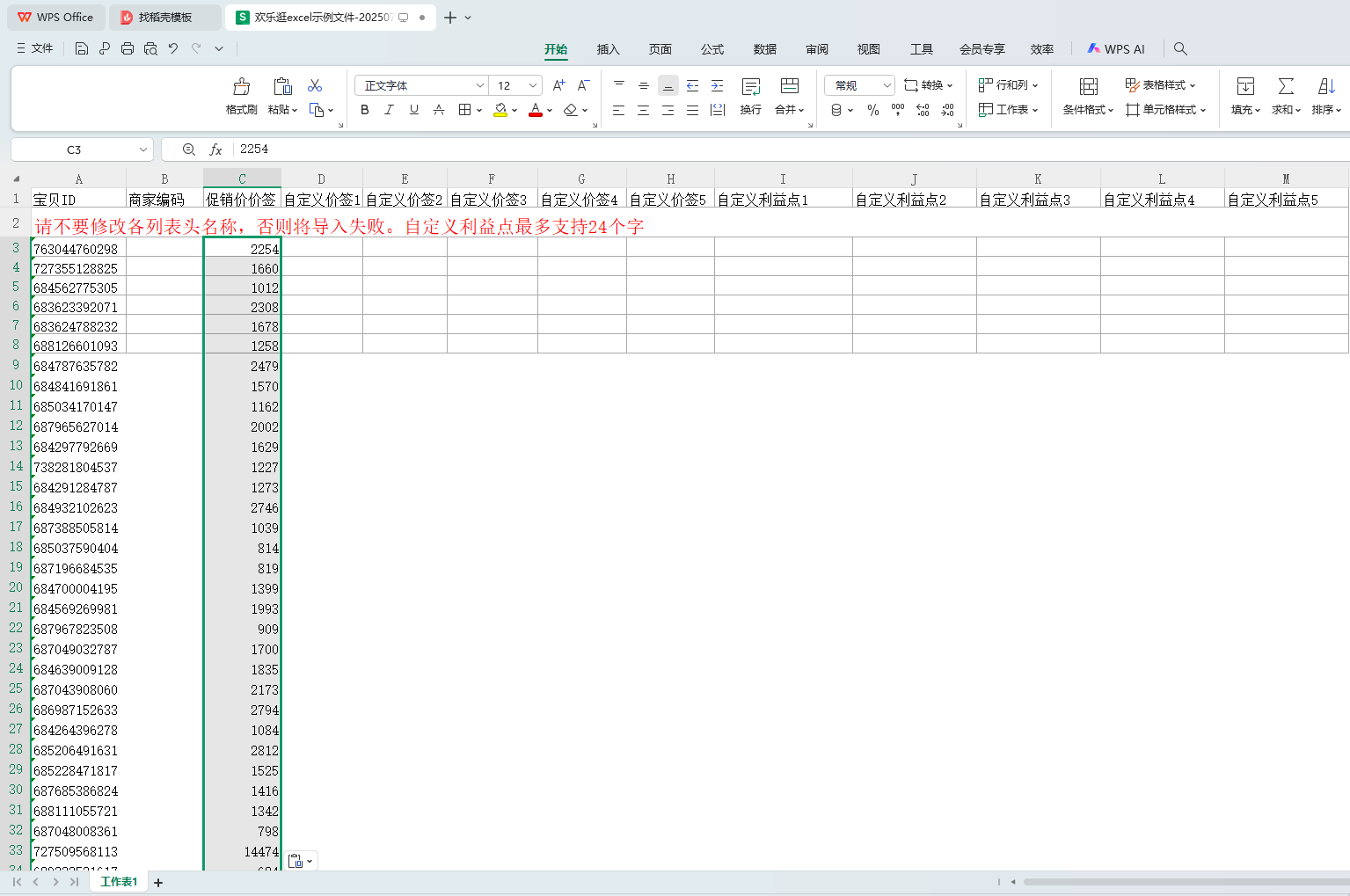Viewport: 1350px width, 896px height.
Task: Click the Save icon in quick access bar
Action: click(x=82, y=48)
